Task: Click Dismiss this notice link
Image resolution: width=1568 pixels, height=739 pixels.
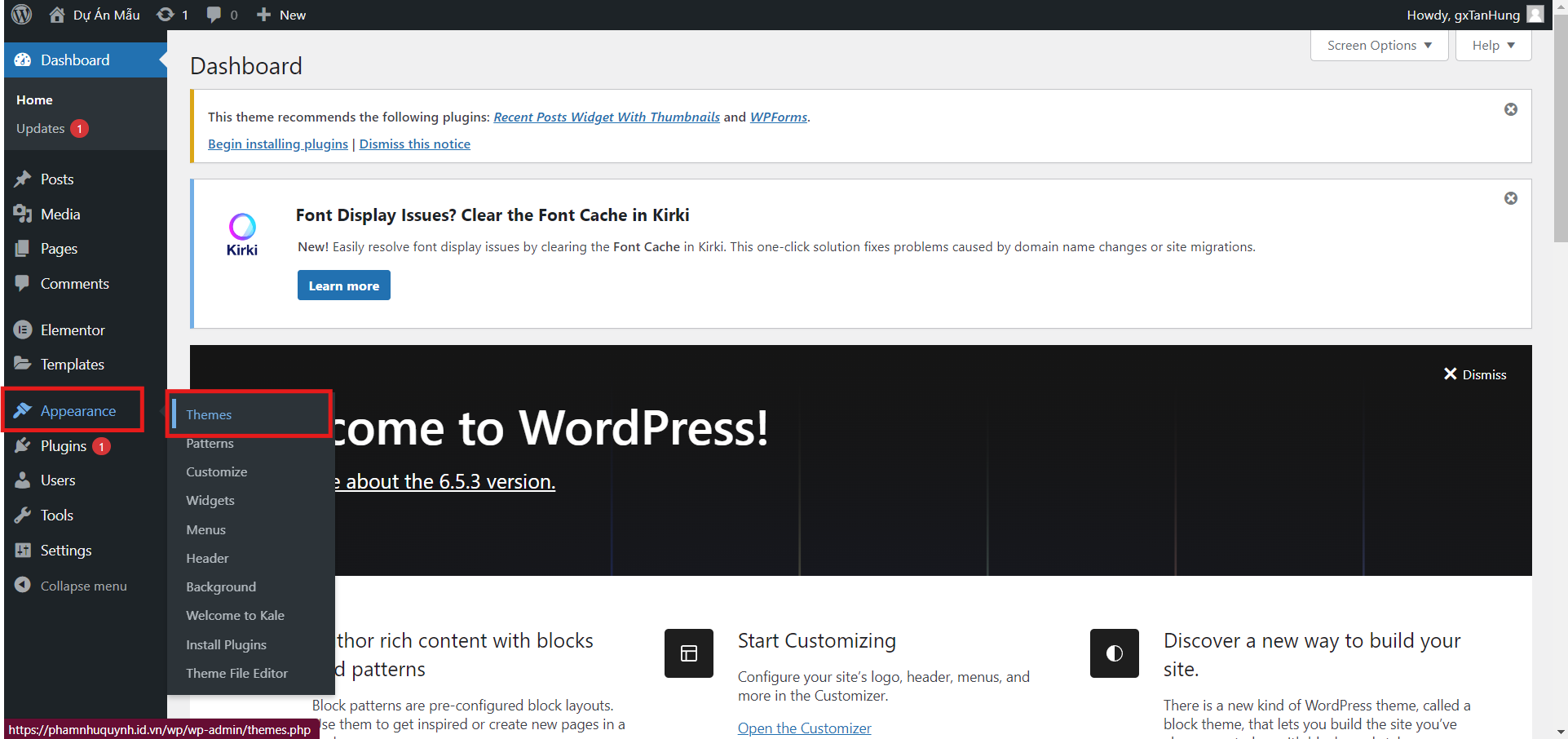Action: click(x=415, y=144)
